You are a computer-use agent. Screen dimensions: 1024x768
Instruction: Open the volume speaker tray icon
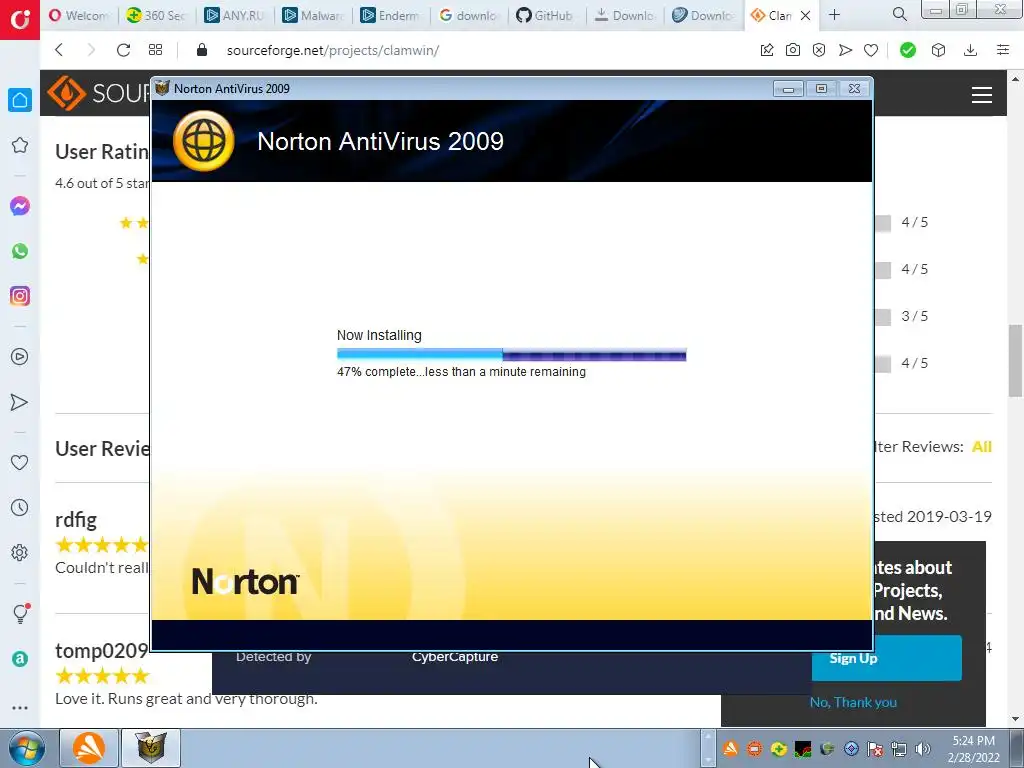pyautogui.click(x=923, y=749)
